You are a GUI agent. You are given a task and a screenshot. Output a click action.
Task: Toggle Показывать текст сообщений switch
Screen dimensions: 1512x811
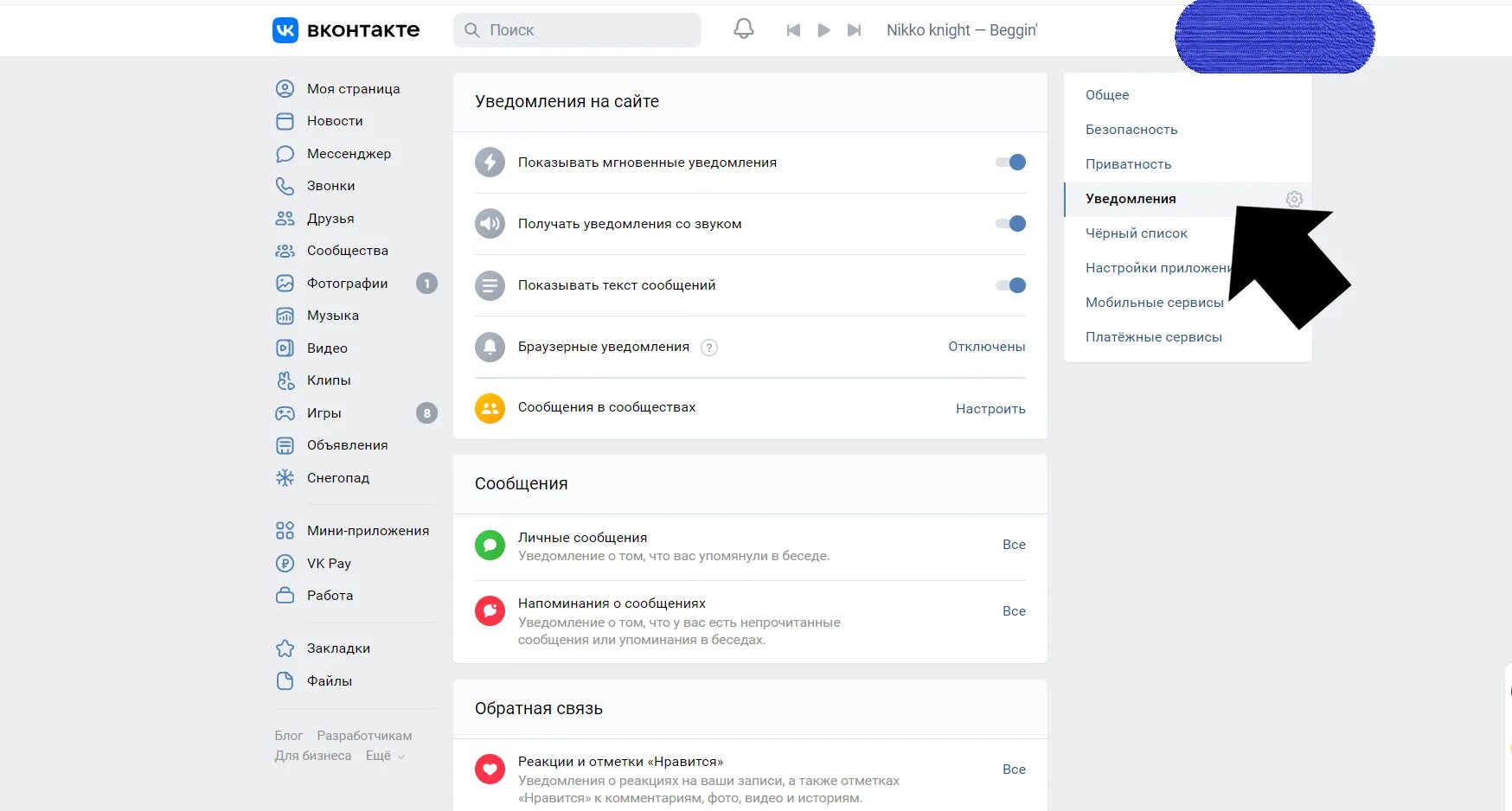(1010, 285)
